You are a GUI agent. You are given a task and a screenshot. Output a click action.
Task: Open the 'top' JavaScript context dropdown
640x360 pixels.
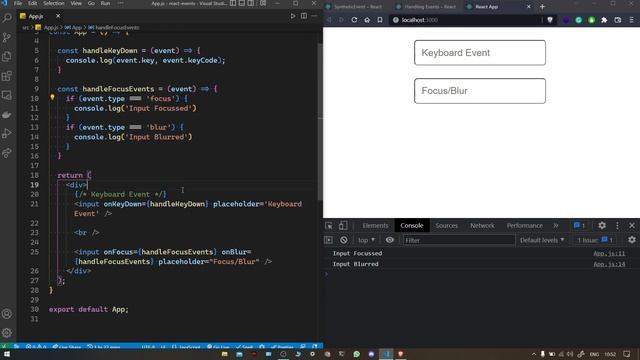pos(366,240)
